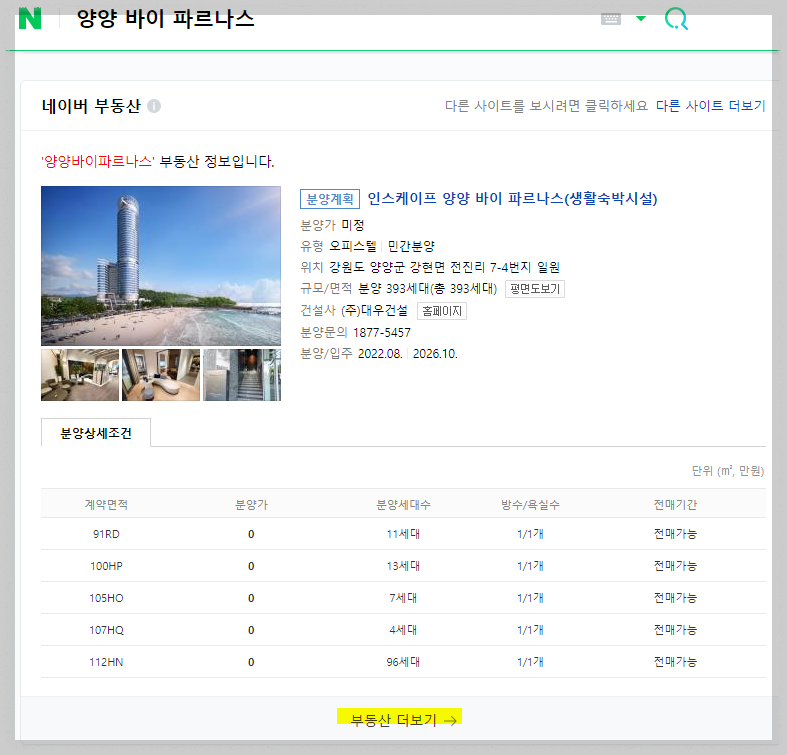Open the on-screen keyboard icon
This screenshot has width=787, height=755.
pos(611,19)
